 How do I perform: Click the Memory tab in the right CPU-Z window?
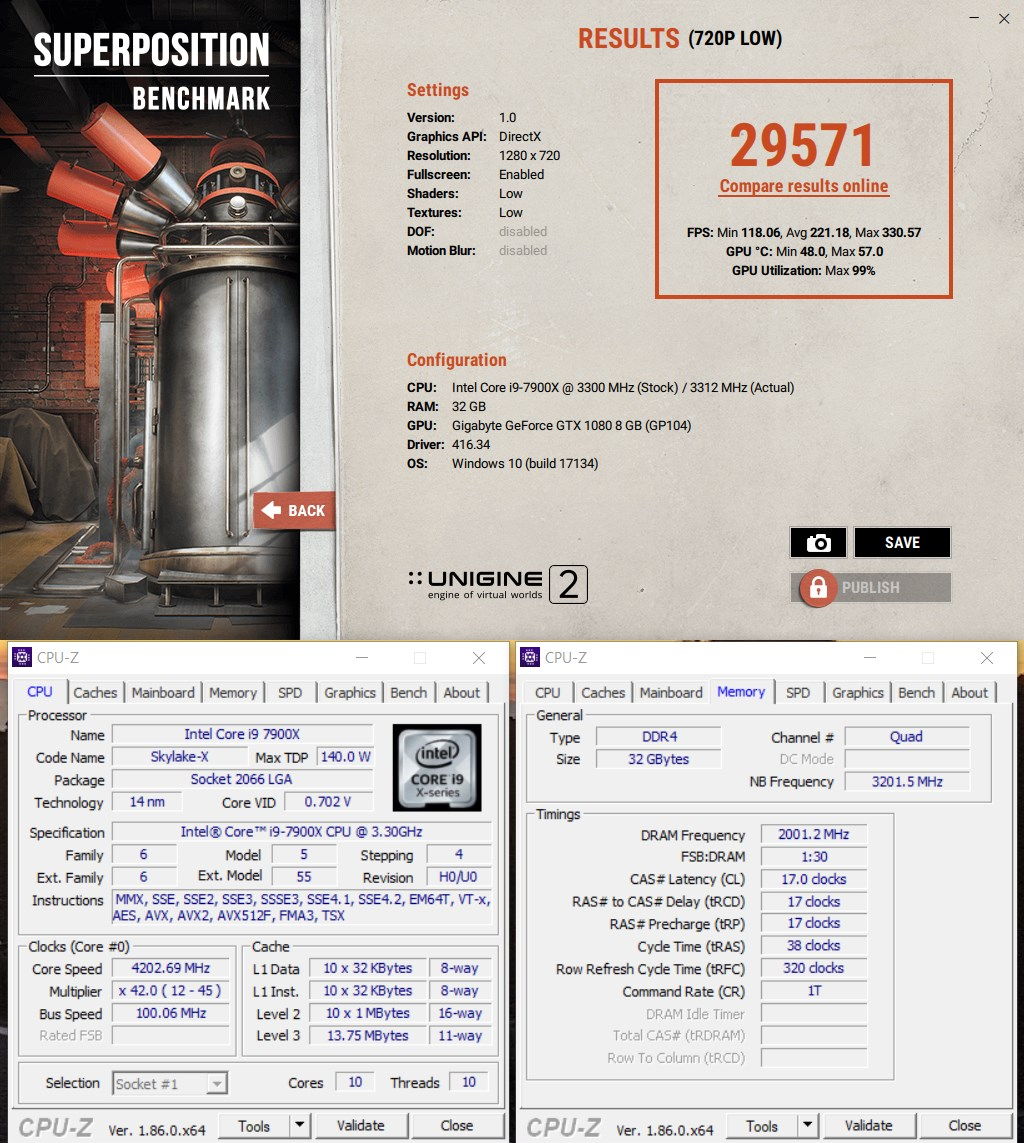tap(741, 692)
